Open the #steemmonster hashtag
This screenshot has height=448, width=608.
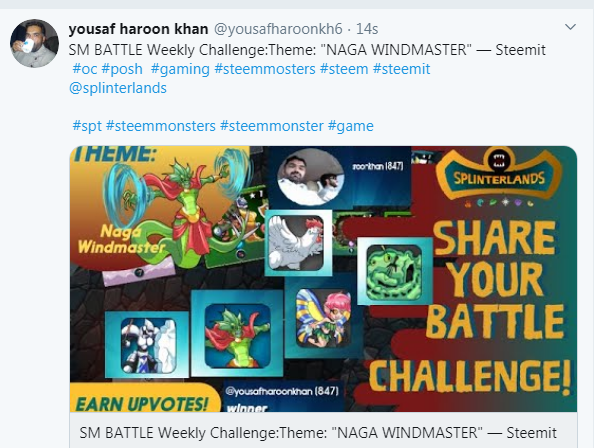[271, 126]
